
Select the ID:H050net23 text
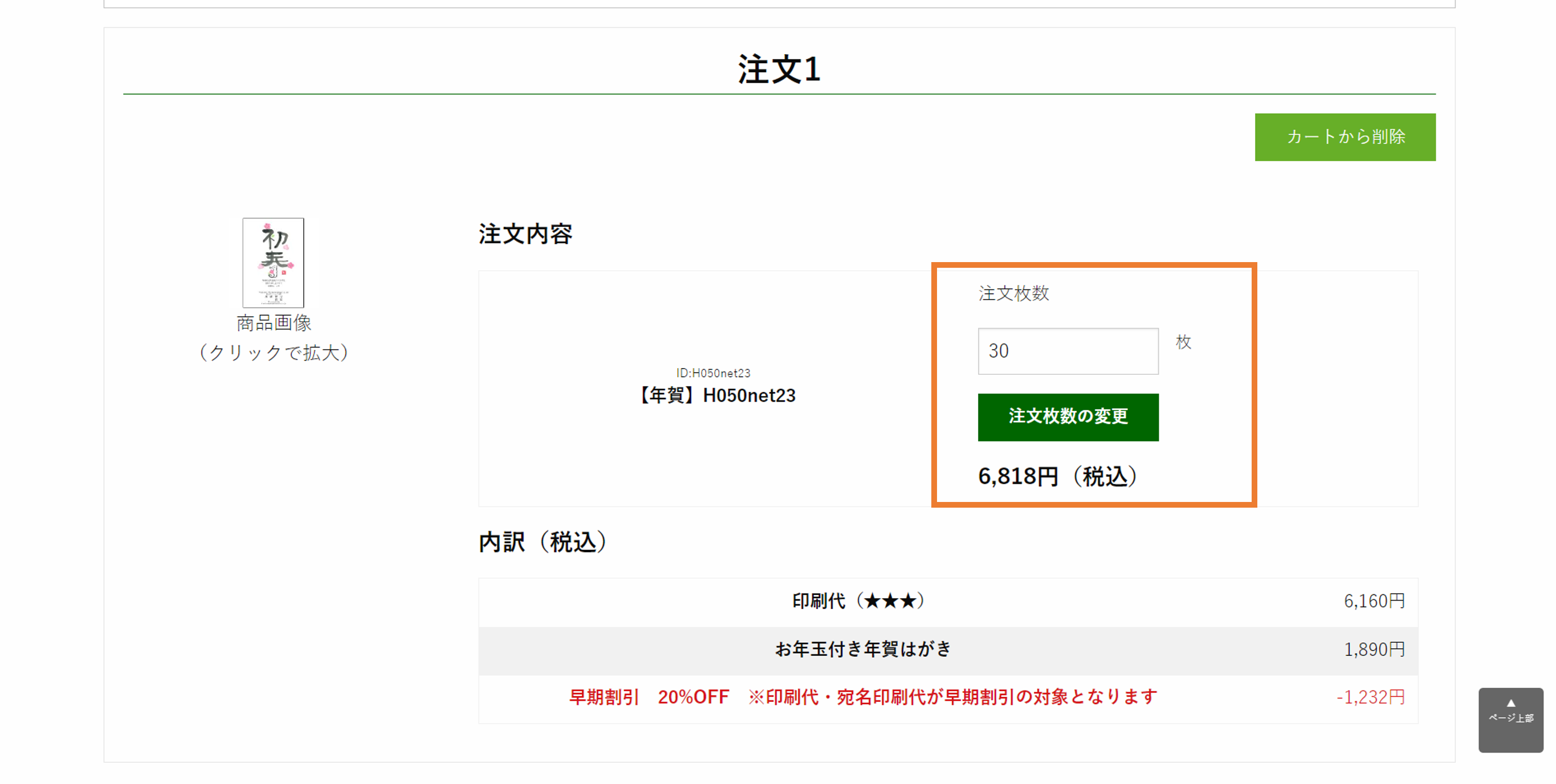click(x=714, y=373)
